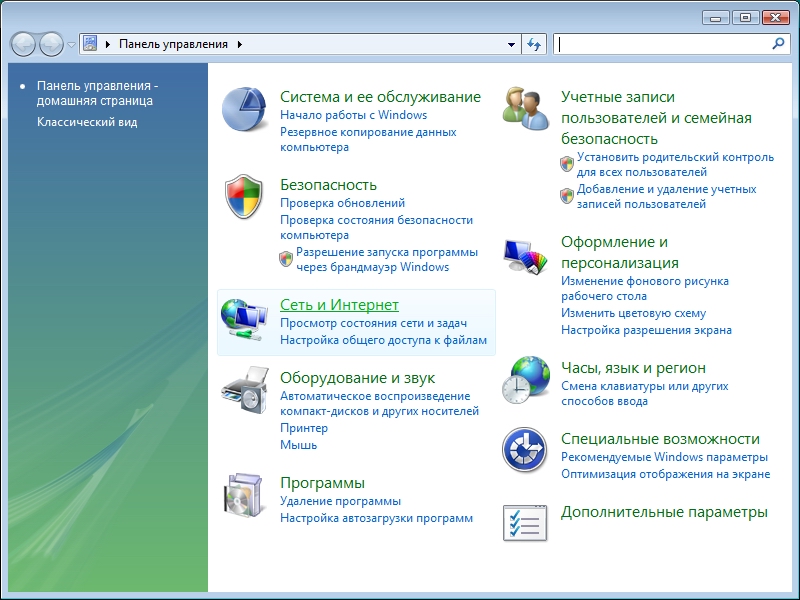Open the 'Программы' heading
800x600 pixels.
pos(322,483)
